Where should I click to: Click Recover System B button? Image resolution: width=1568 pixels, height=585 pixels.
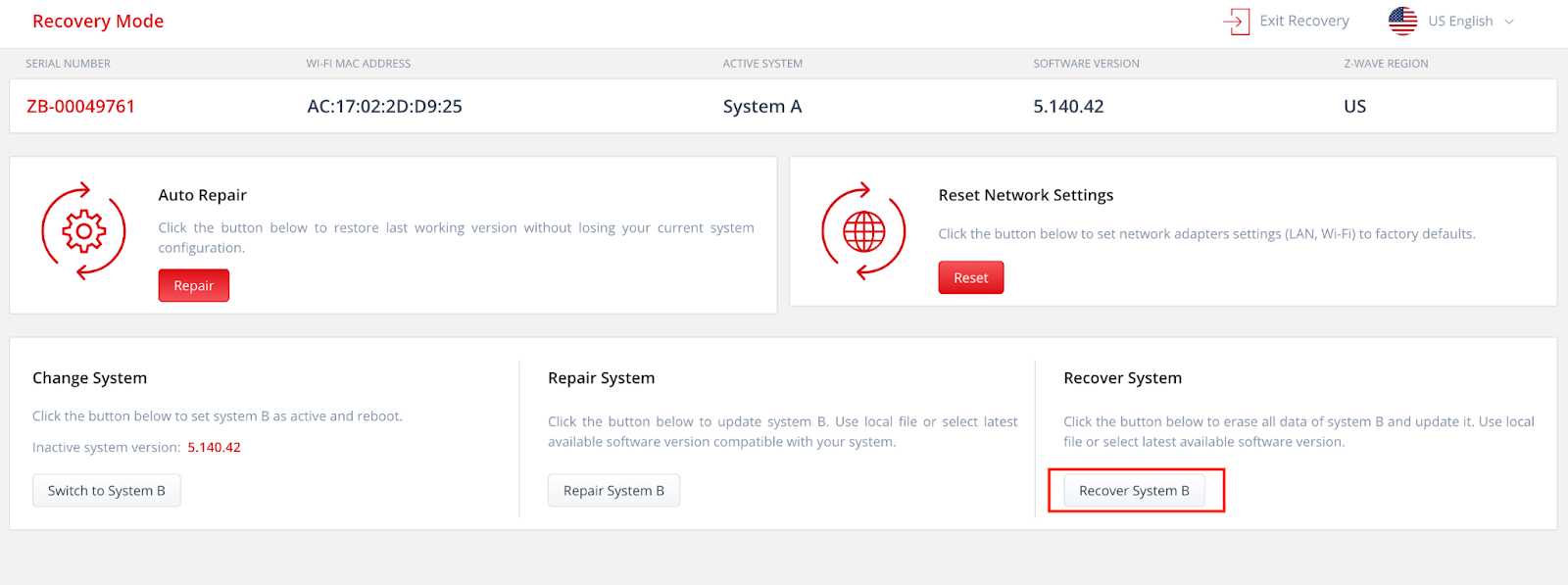coord(1134,490)
